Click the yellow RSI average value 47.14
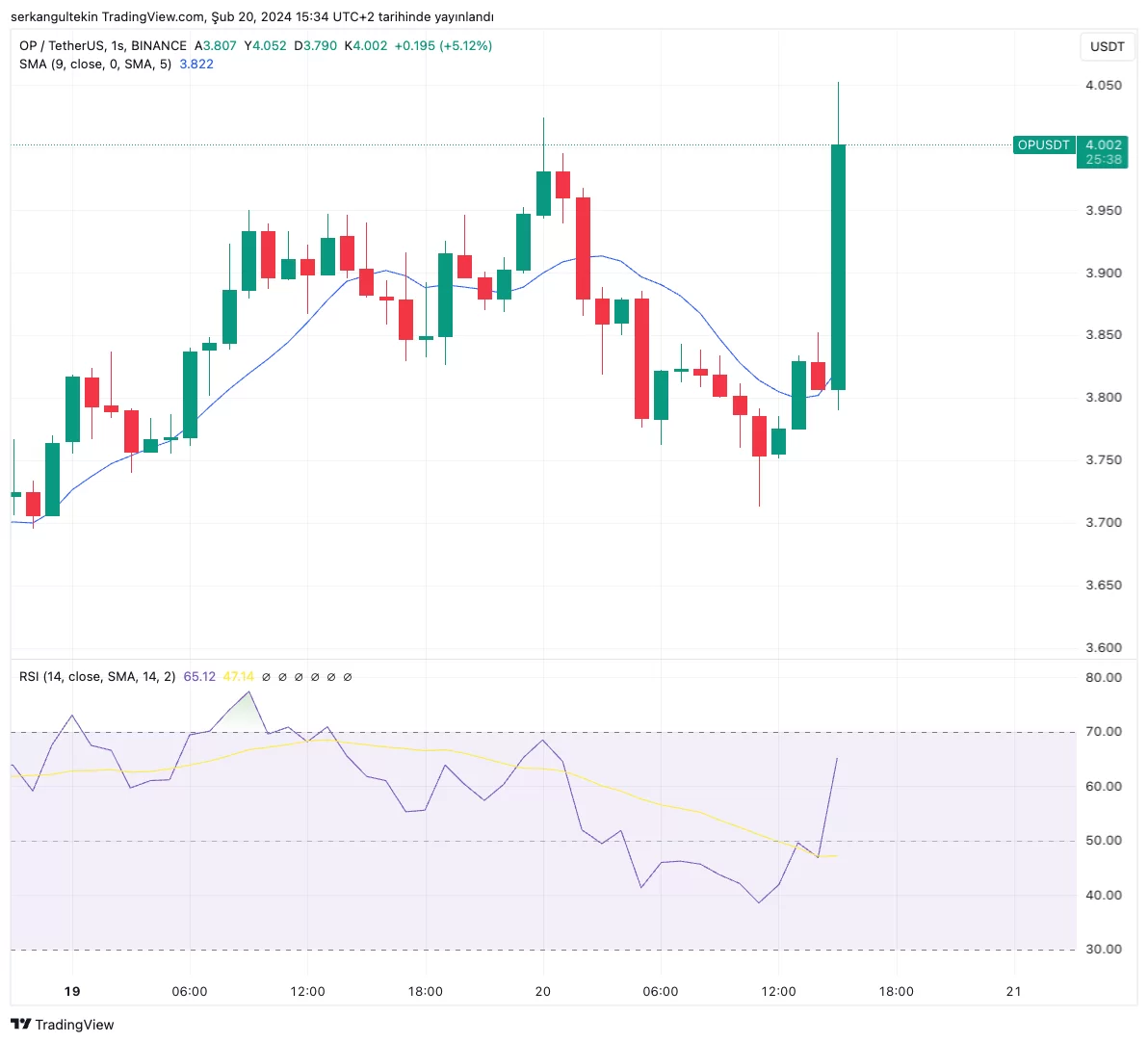This screenshot has width=1148, height=1043. [238, 677]
